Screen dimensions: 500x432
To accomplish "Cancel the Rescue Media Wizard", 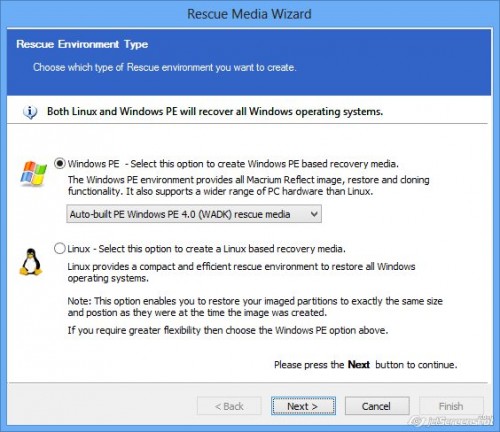I will (x=377, y=406).
